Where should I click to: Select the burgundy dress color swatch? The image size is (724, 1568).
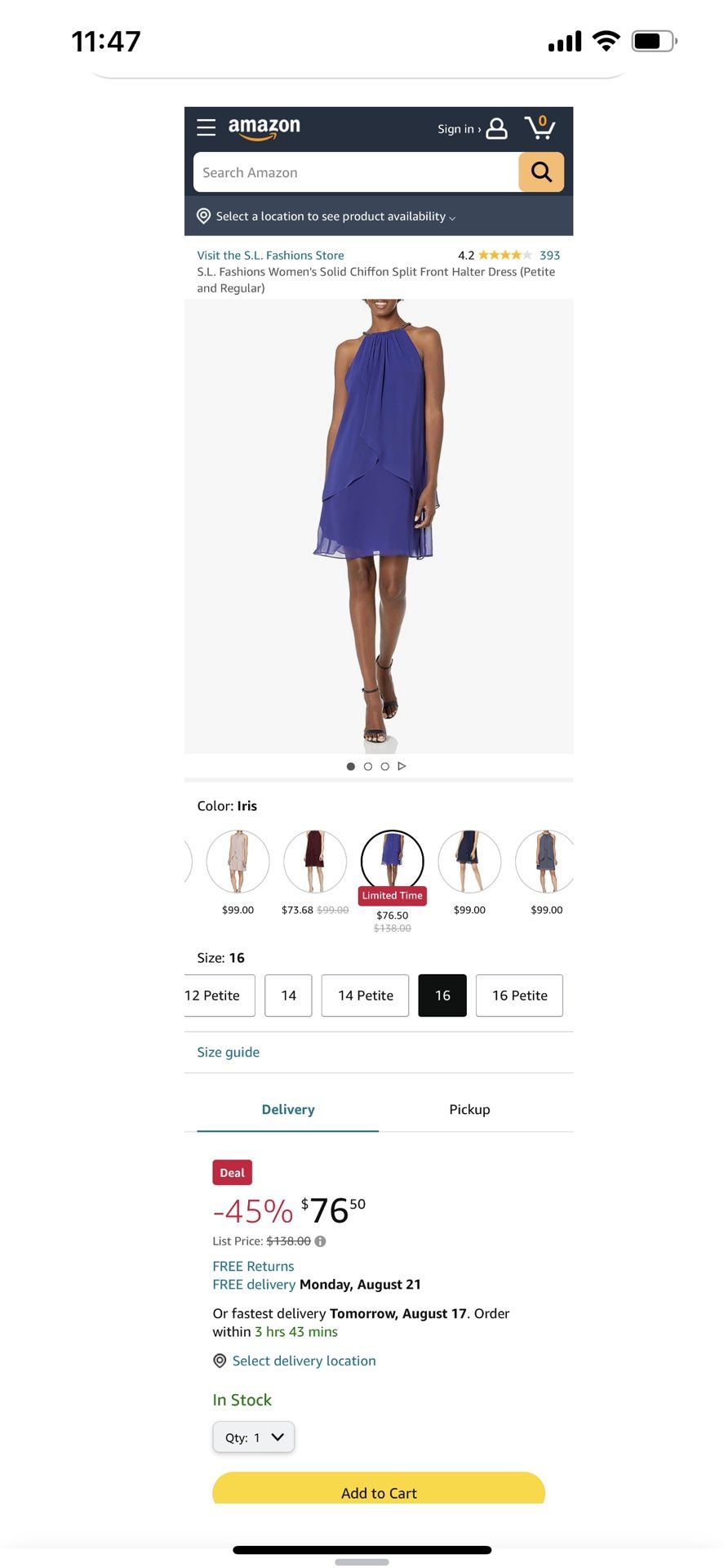point(315,862)
